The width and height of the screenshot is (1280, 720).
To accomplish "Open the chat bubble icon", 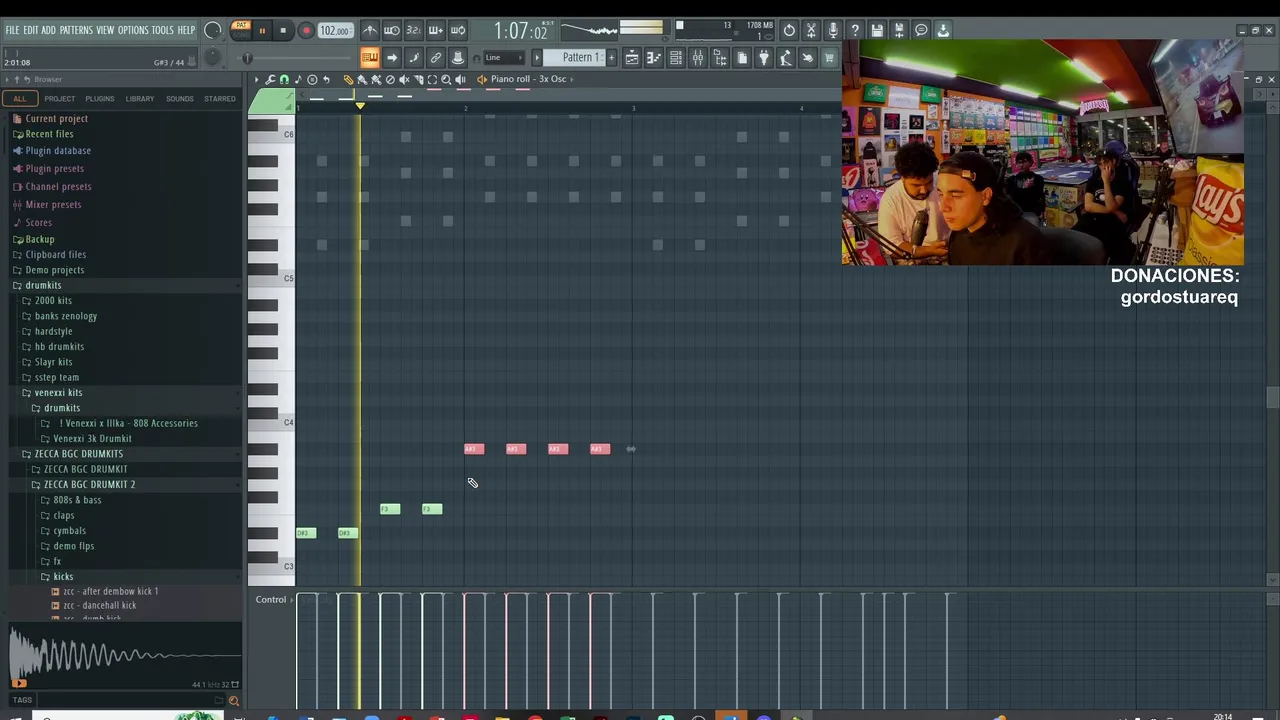I will pos(921,30).
